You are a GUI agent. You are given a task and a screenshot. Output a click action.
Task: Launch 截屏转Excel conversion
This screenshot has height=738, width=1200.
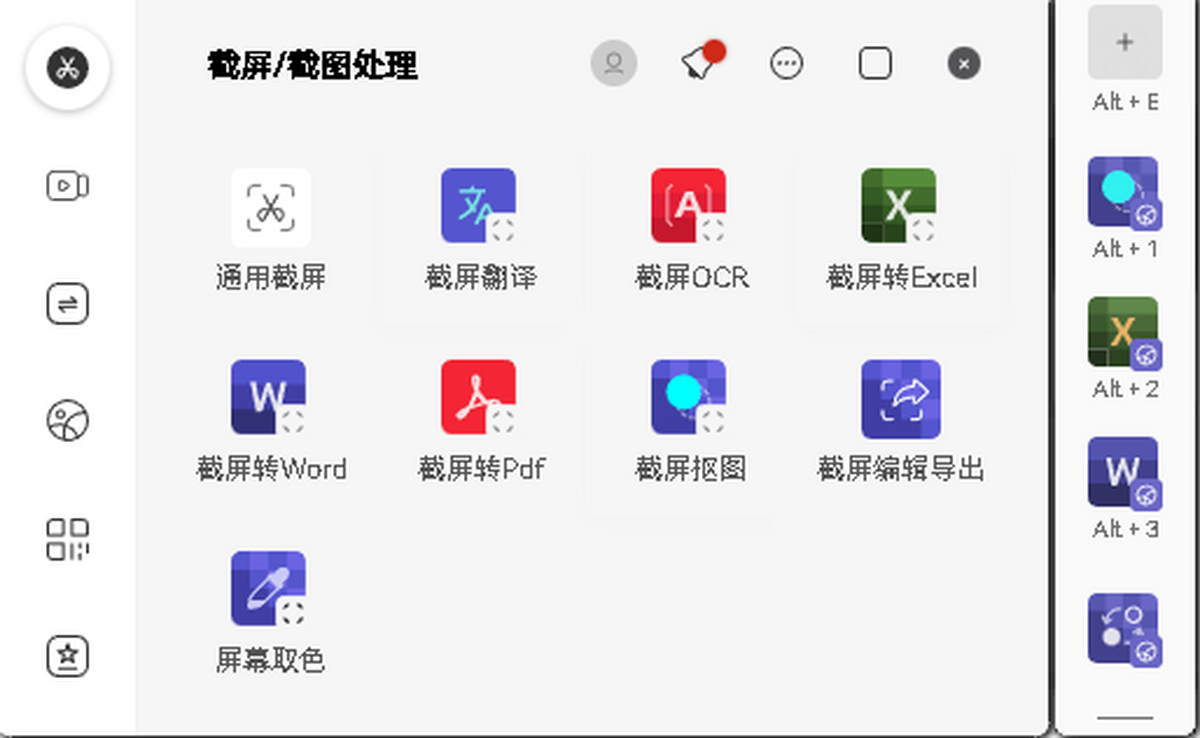coord(901,231)
